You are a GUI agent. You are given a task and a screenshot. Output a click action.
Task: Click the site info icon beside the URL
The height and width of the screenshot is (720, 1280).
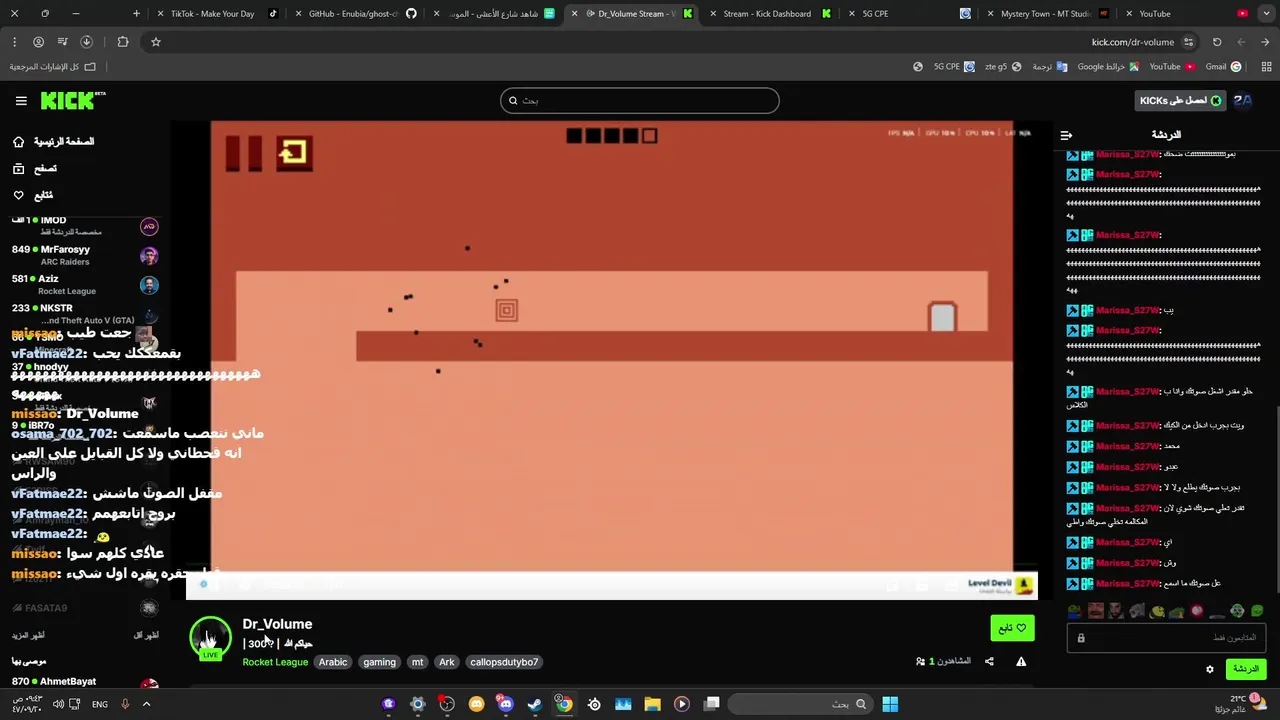click(x=1188, y=42)
